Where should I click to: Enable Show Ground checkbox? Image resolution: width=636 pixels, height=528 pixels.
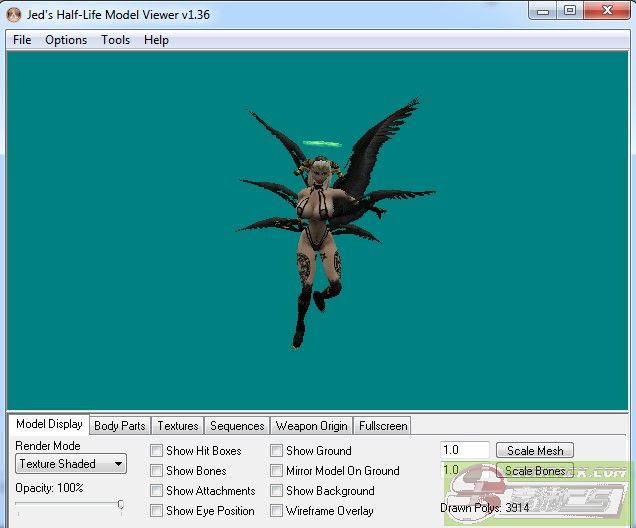click(277, 451)
